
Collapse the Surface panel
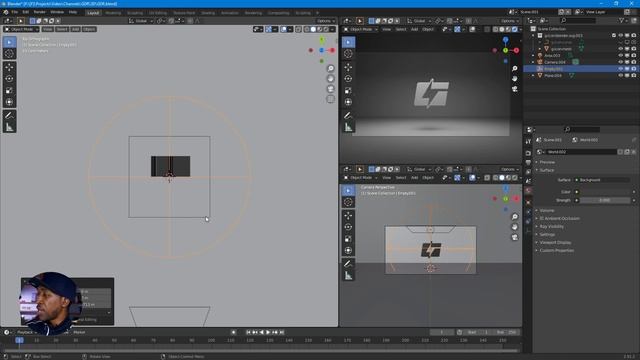point(547,170)
